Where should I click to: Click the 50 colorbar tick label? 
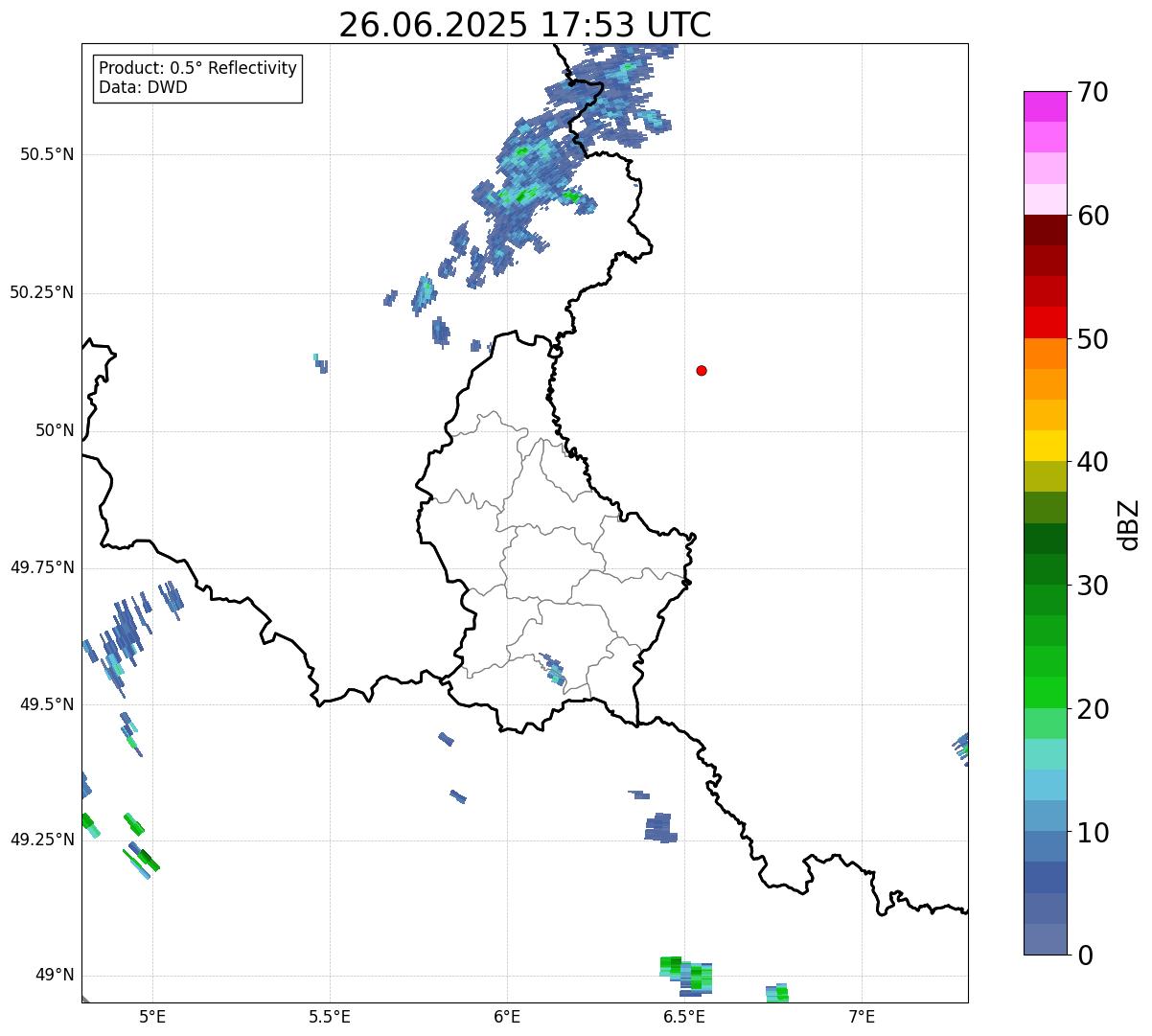click(1093, 339)
